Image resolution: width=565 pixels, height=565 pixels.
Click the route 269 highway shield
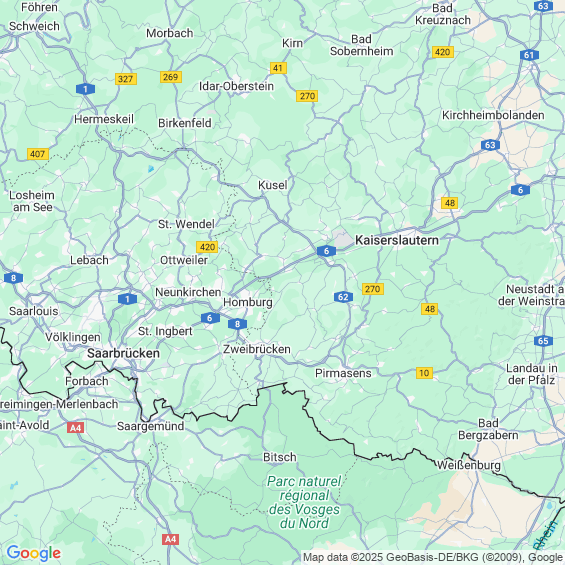[171, 77]
